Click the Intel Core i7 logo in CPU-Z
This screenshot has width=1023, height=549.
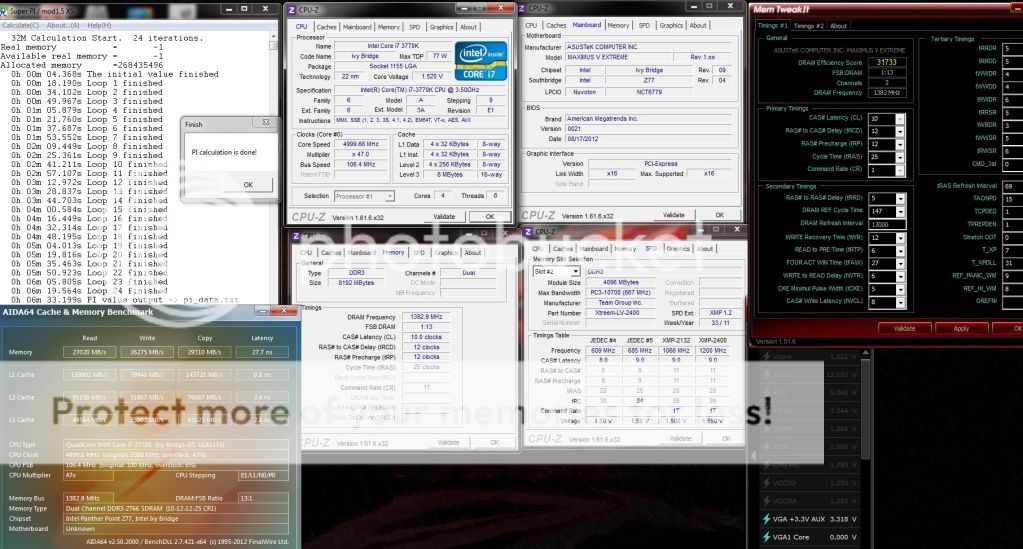click(x=478, y=61)
